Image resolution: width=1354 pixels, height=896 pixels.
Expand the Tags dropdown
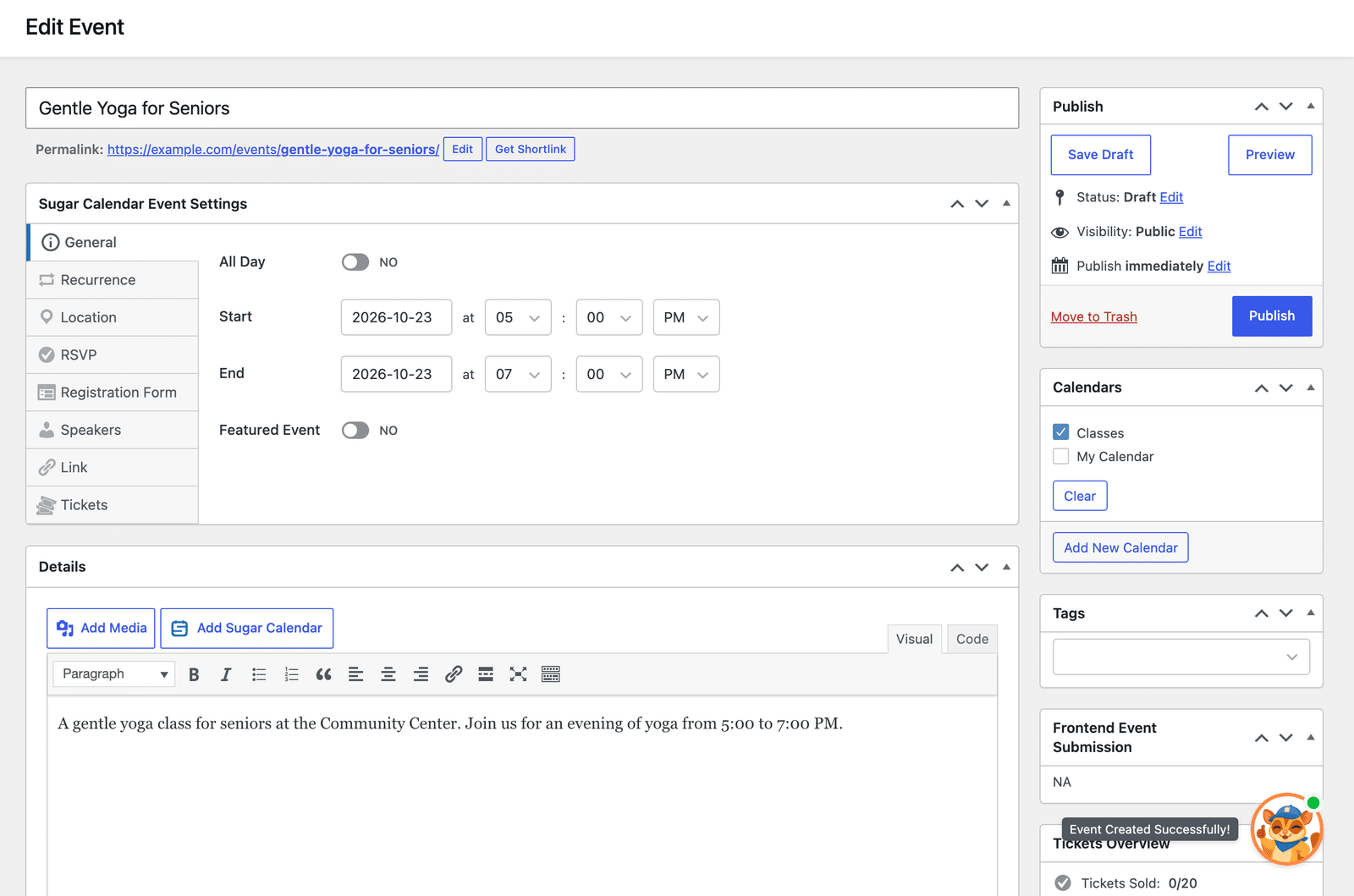click(x=1181, y=657)
